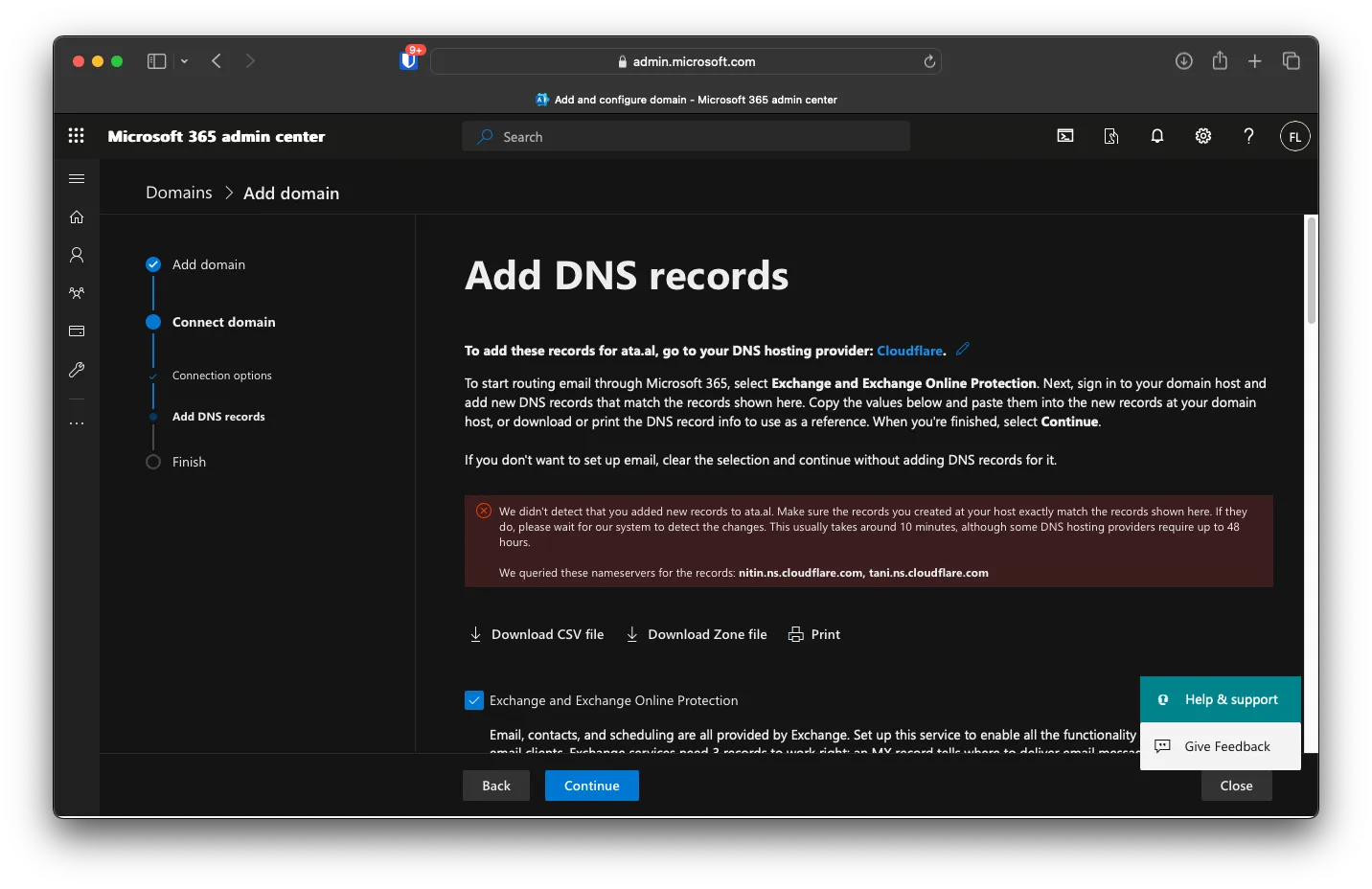Click the Add DNS records heading
The image size is (1372, 889).
pos(627,276)
